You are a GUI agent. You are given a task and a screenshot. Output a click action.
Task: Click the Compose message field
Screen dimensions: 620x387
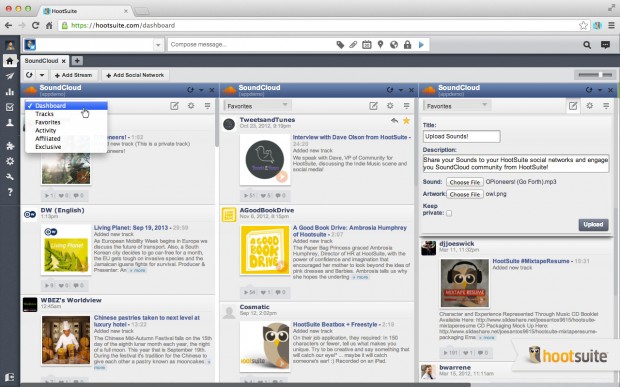click(x=252, y=45)
